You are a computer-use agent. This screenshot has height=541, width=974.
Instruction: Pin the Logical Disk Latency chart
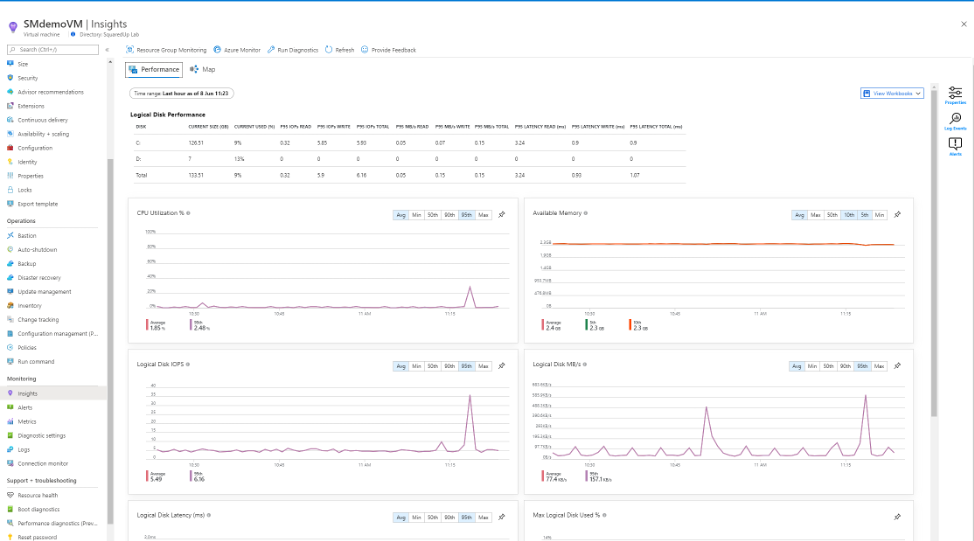(502, 517)
